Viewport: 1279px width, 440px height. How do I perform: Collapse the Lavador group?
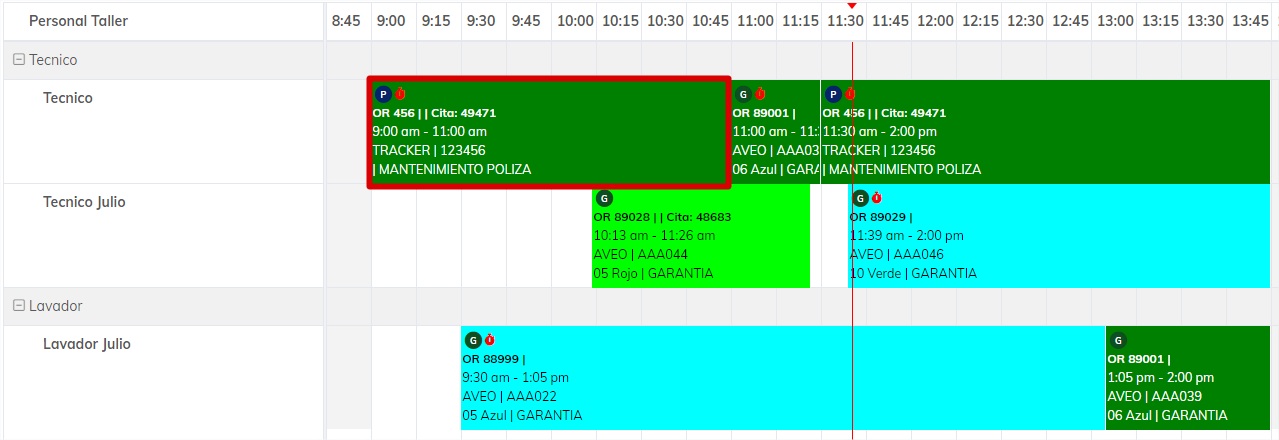(18, 306)
